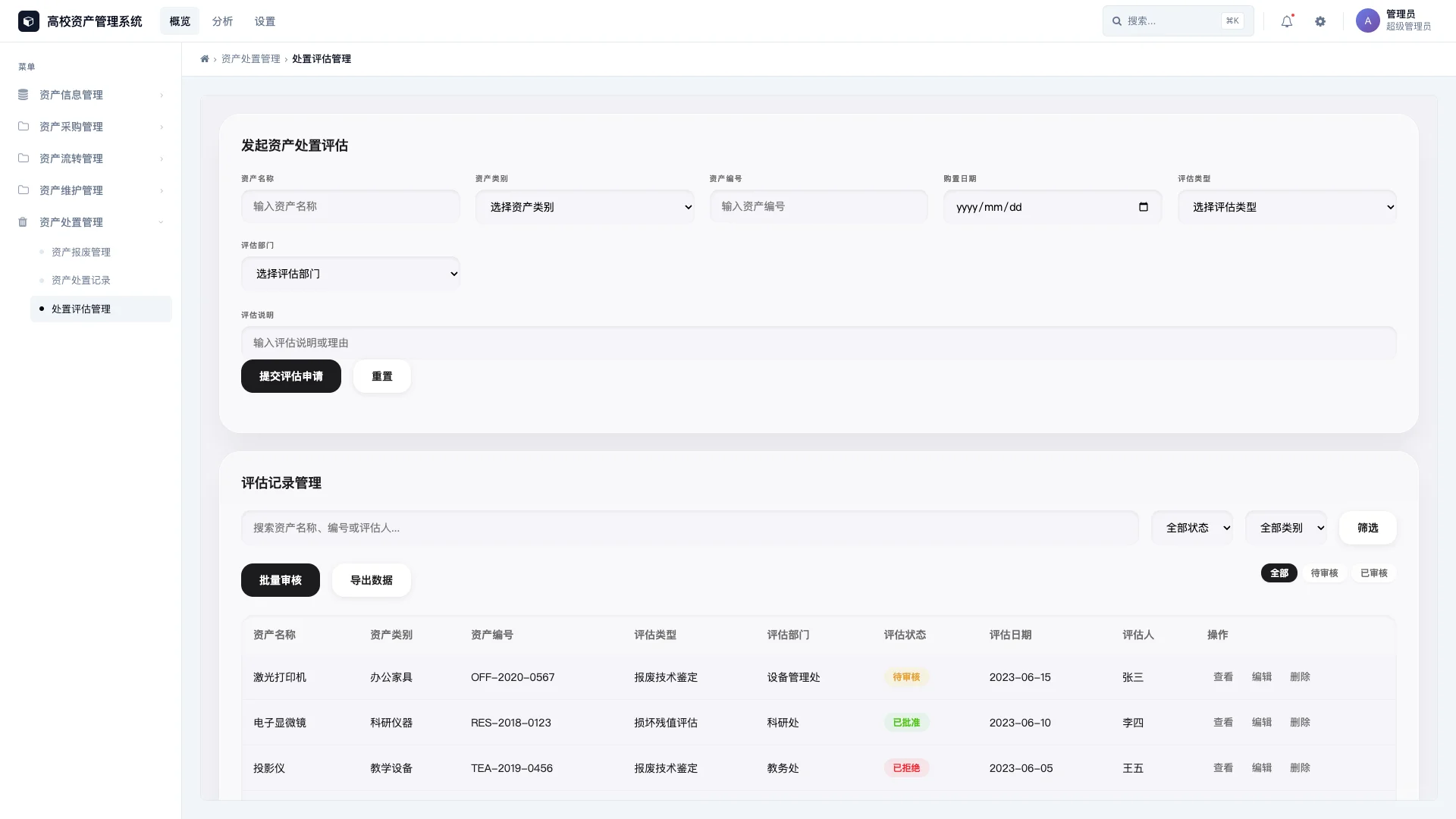The height and width of the screenshot is (819, 1456).
Task: Click the home icon in the breadcrumb
Action: [x=205, y=58]
